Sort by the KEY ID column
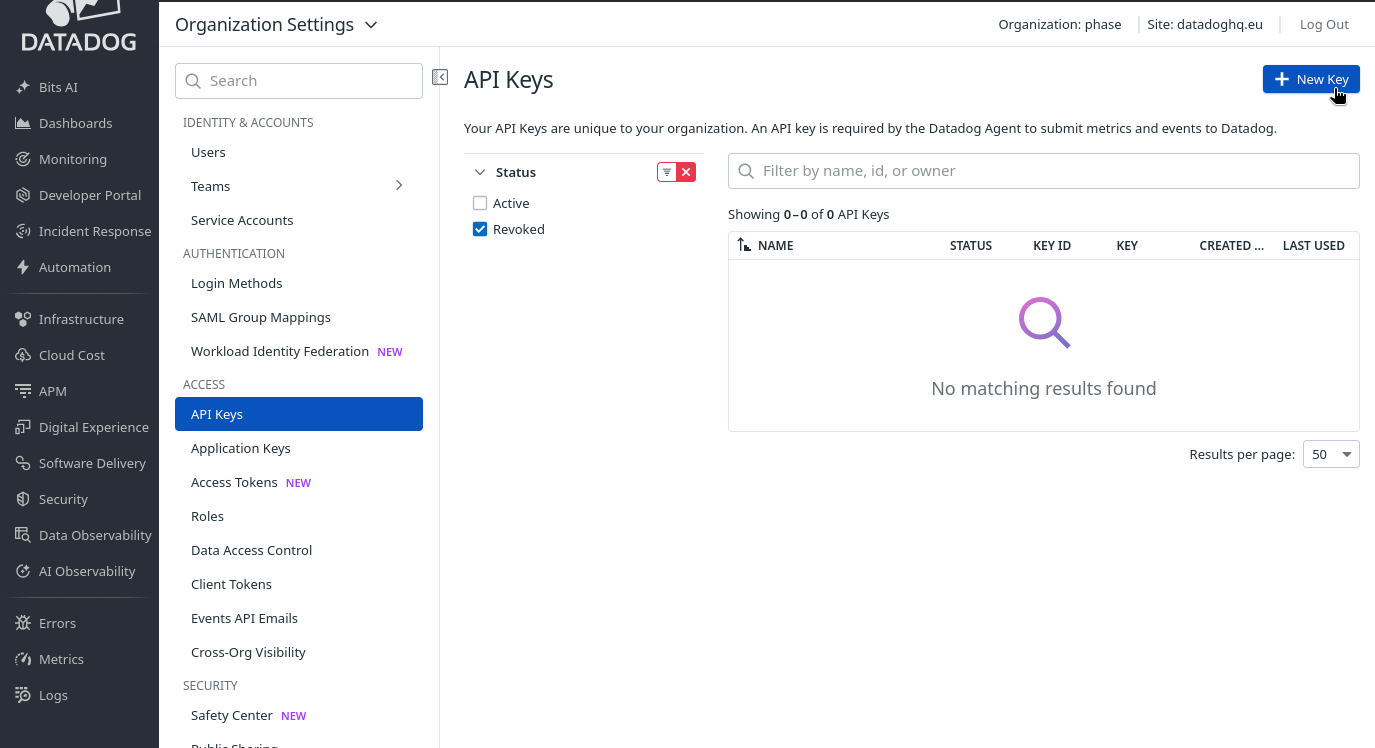The height and width of the screenshot is (748, 1375). pyautogui.click(x=1052, y=245)
